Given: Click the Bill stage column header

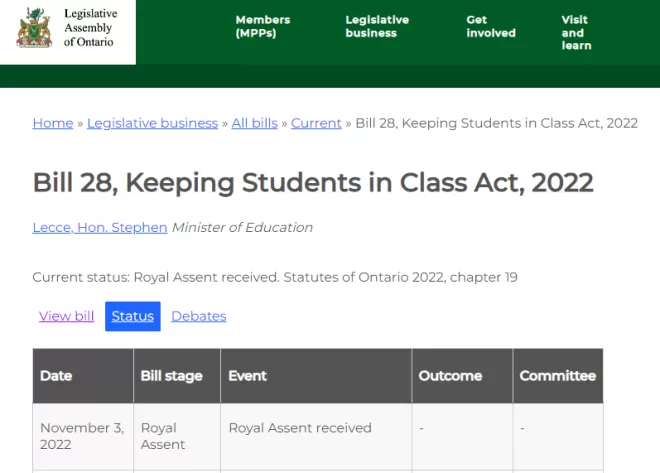Looking at the screenshot, I should click(177, 376).
